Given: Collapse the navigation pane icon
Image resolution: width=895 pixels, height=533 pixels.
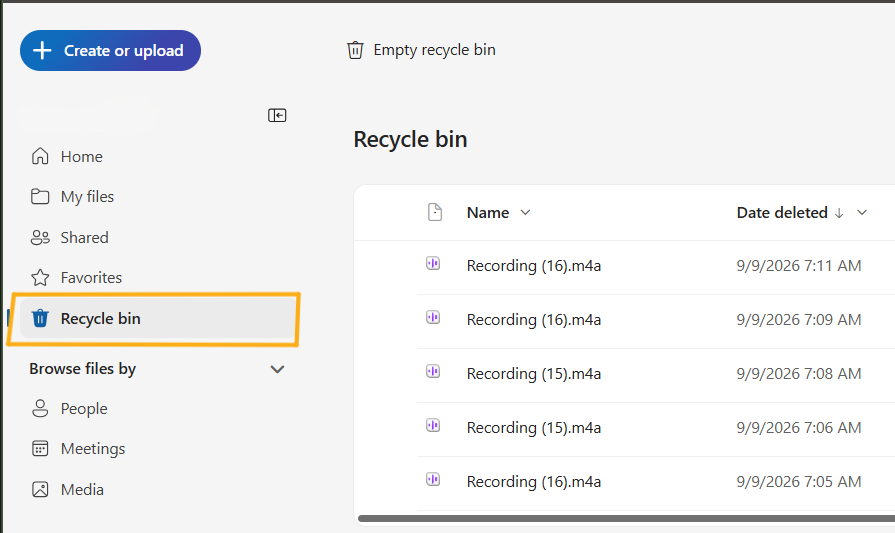Looking at the screenshot, I should 277,115.
